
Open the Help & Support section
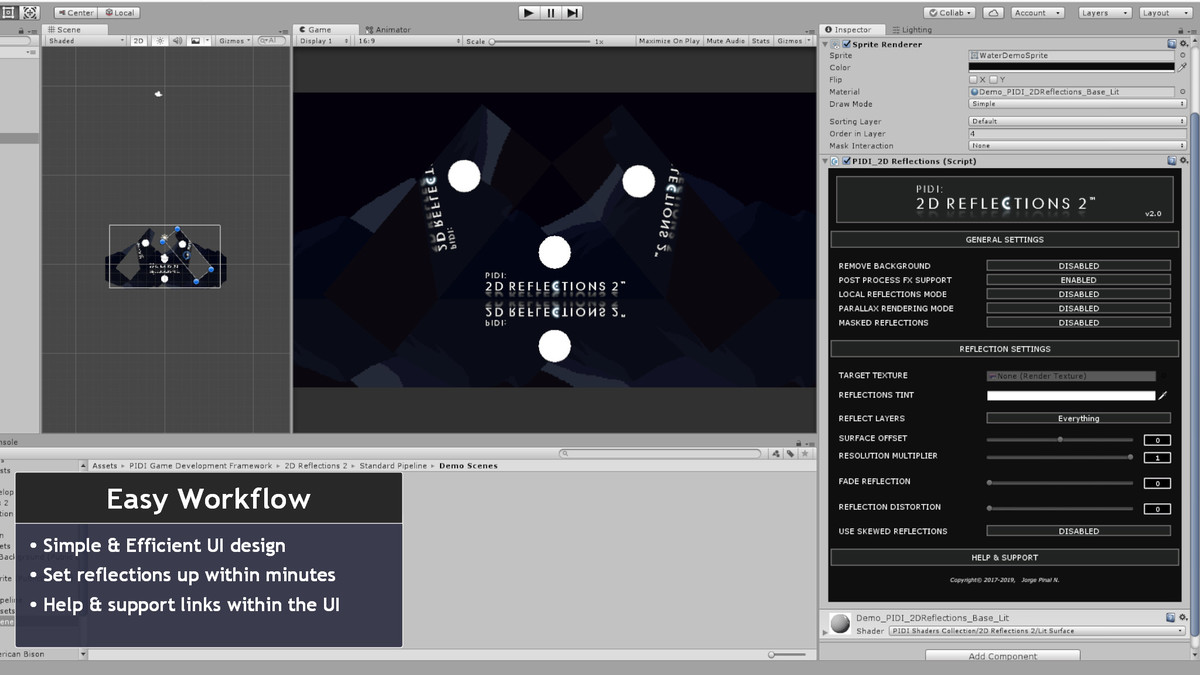(1003, 557)
